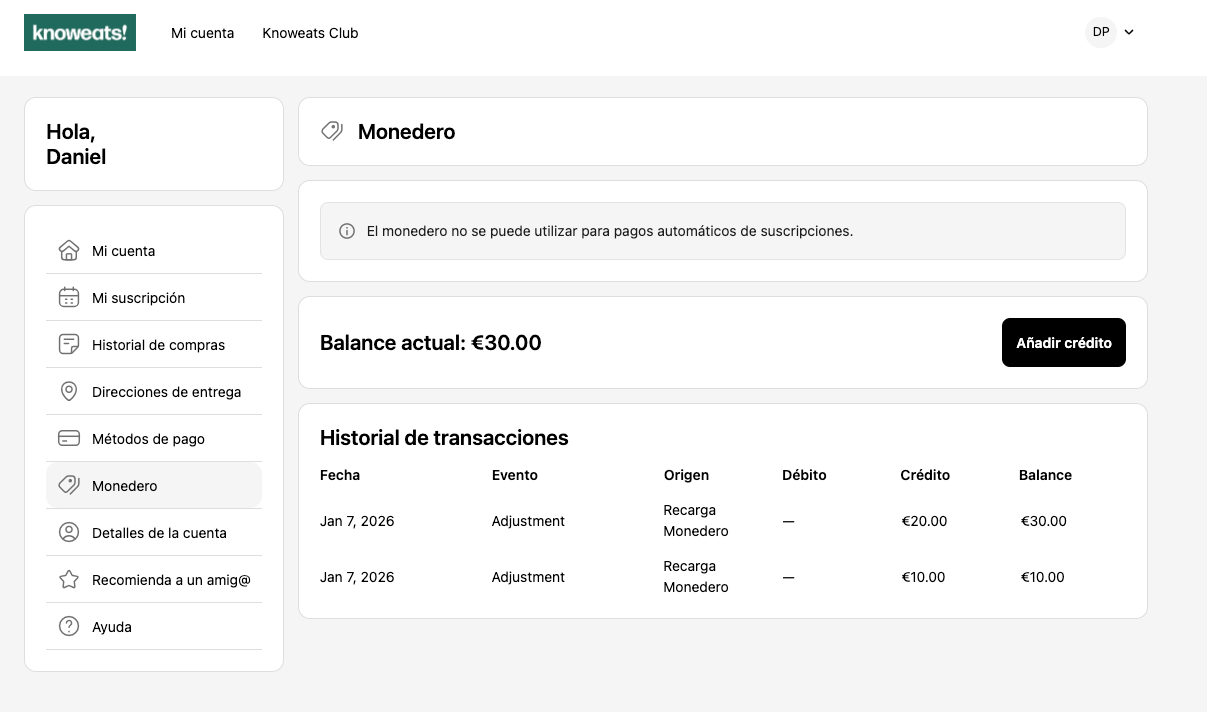Click the house icon beside Mi cuenta
1207x712 pixels.
pyautogui.click(x=68, y=250)
